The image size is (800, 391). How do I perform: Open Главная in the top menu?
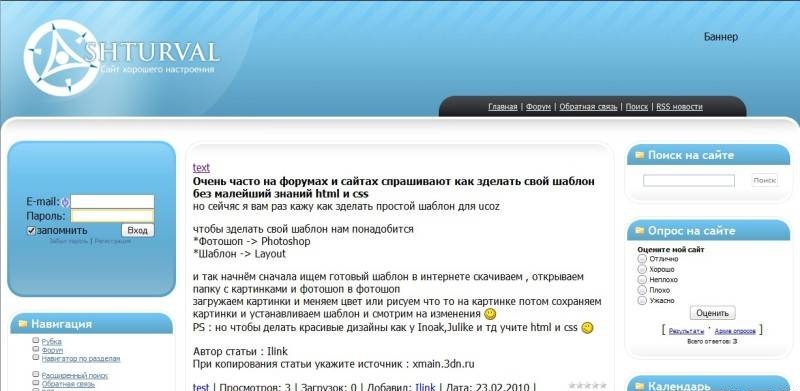click(x=503, y=107)
